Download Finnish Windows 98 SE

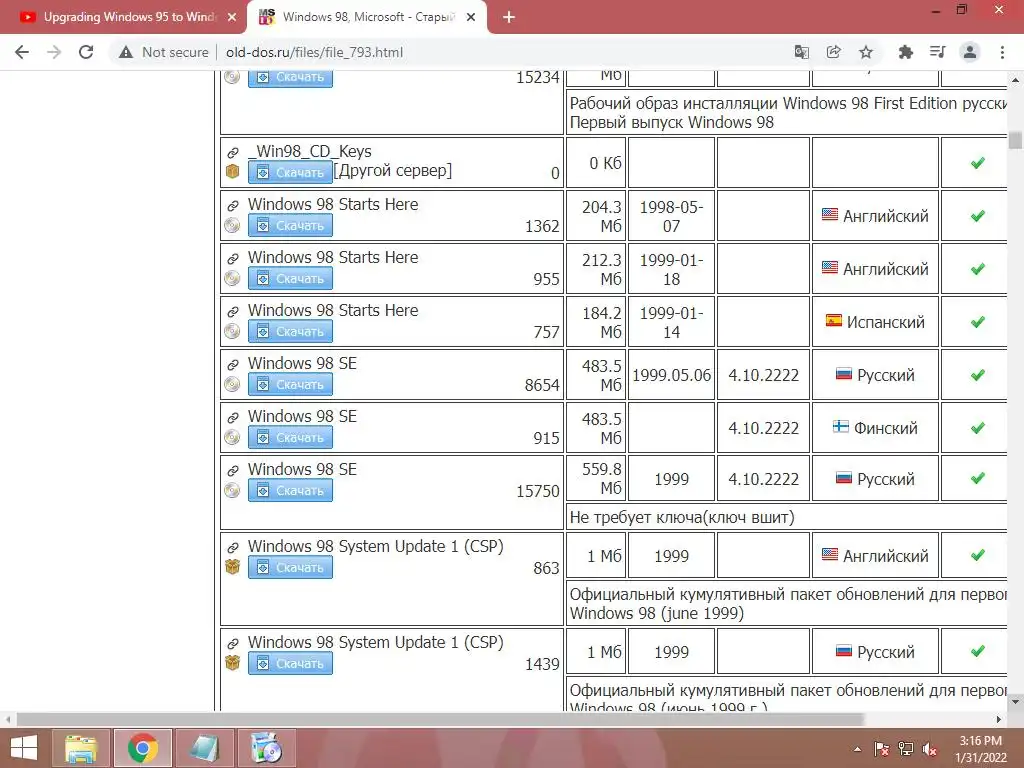[290, 437]
